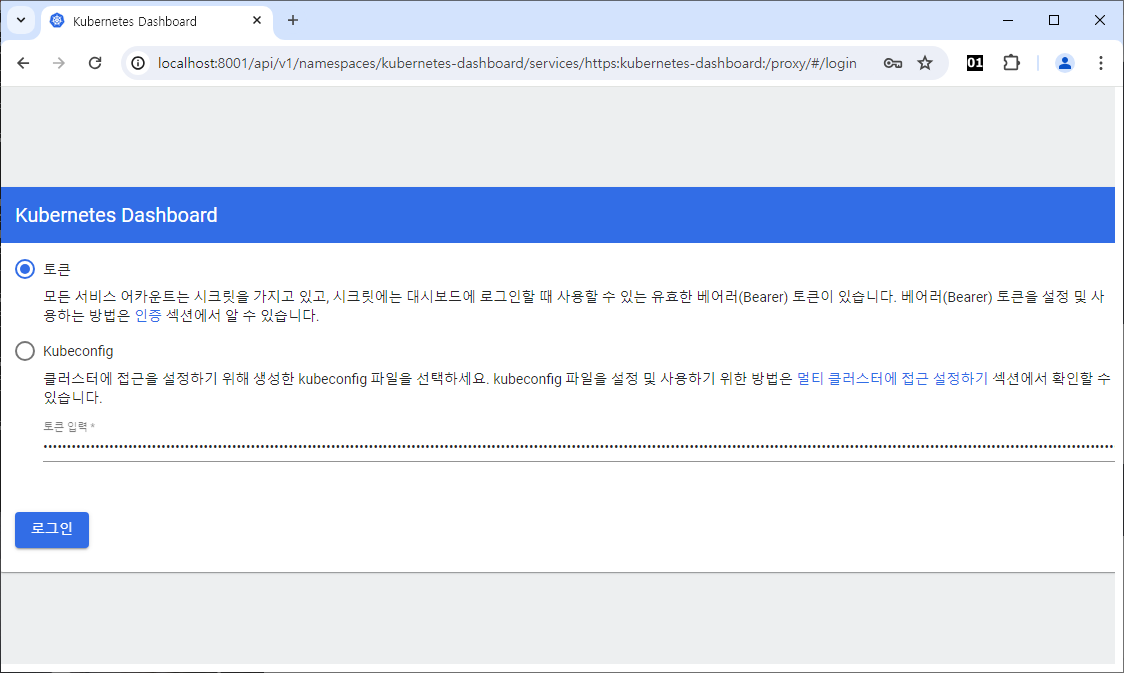Bookmark this page with the star

click(x=925, y=63)
